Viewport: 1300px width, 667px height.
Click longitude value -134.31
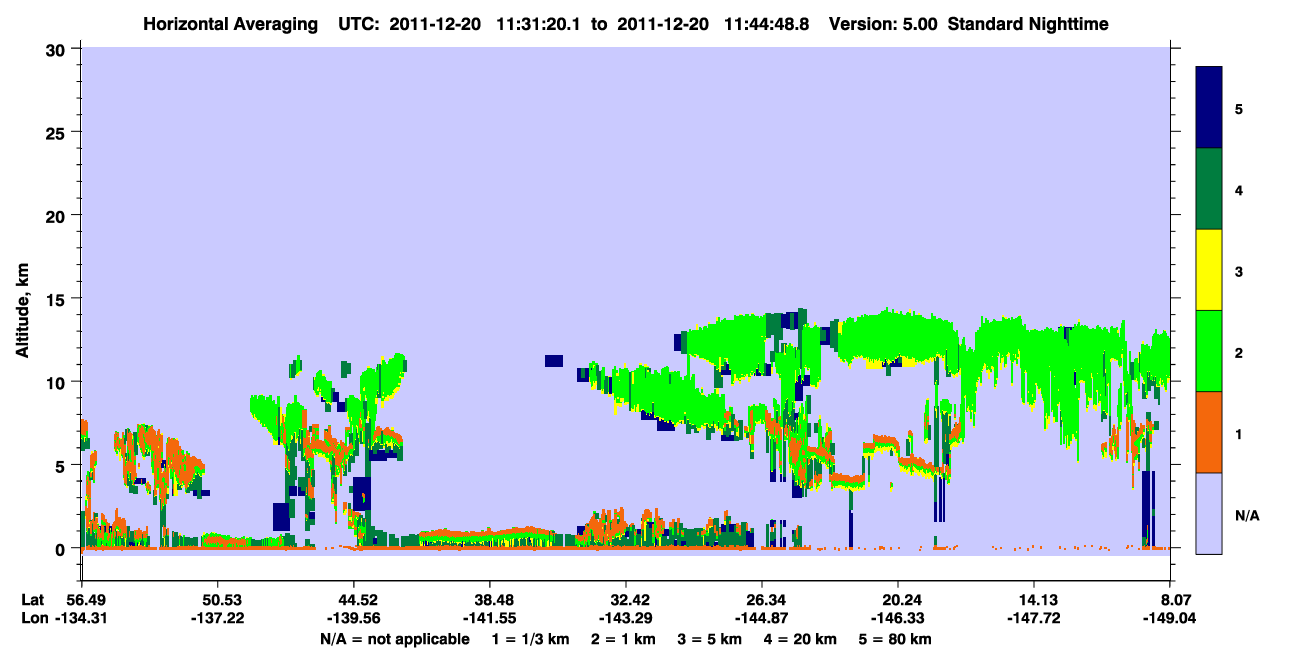[x=81, y=618]
